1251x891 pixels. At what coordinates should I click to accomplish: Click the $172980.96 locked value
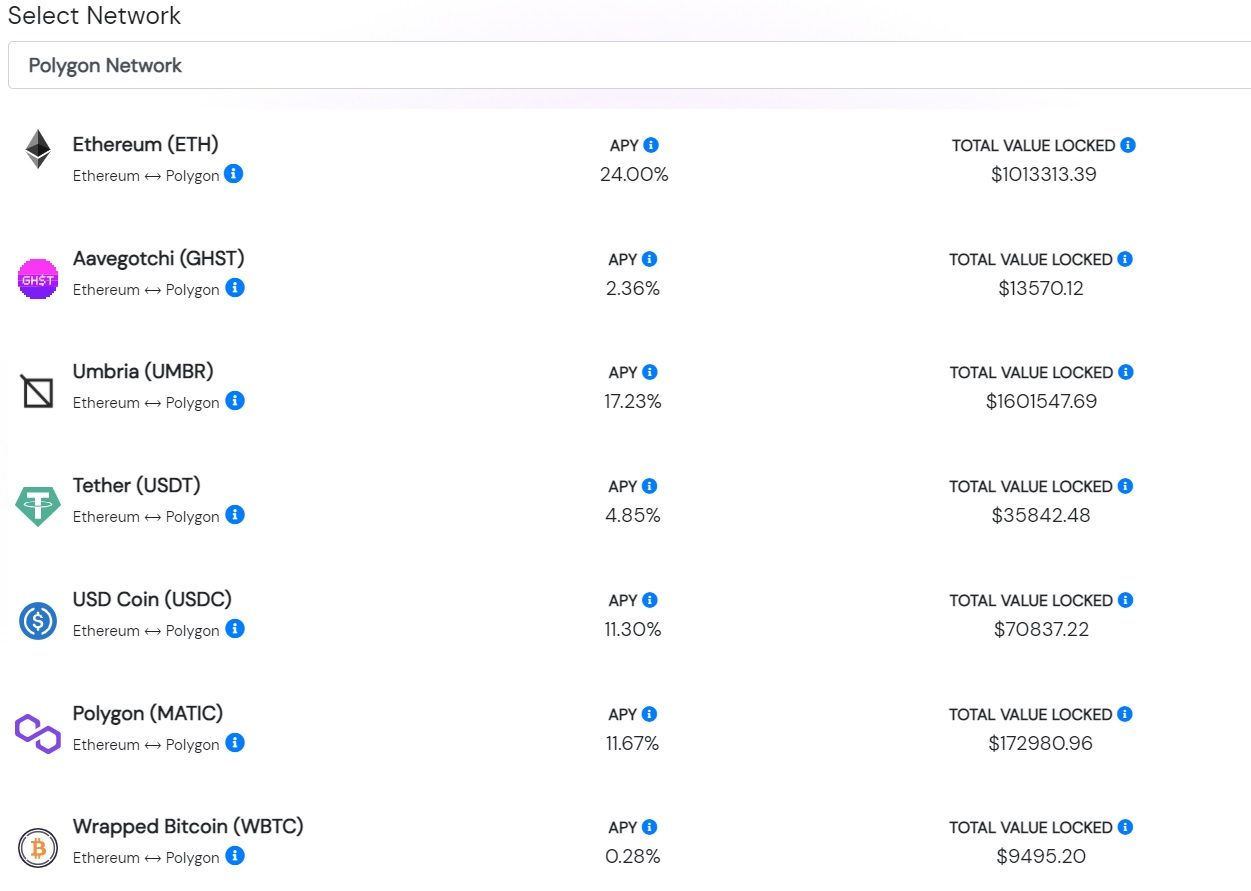point(1041,744)
